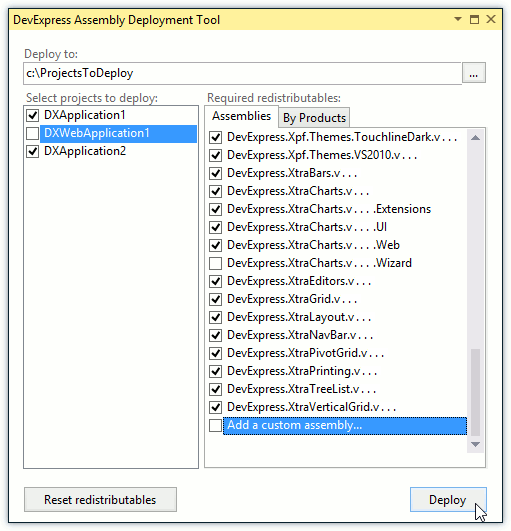This screenshot has width=511, height=531.
Task: Click the assemblies list scroll down arrow
Action: tap(475, 444)
